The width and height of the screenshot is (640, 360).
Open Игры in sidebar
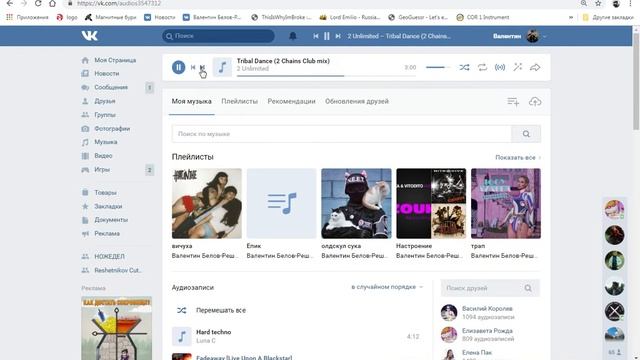pos(102,169)
